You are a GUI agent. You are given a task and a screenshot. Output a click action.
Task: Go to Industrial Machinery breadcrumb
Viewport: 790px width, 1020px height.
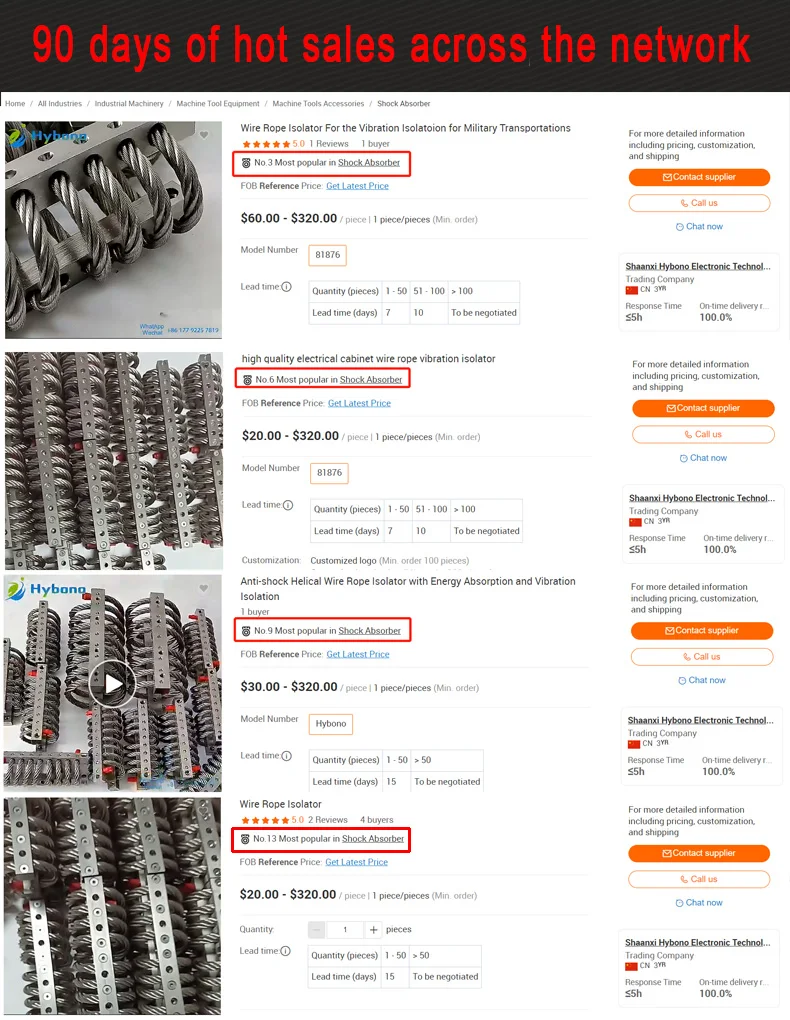click(129, 103)
